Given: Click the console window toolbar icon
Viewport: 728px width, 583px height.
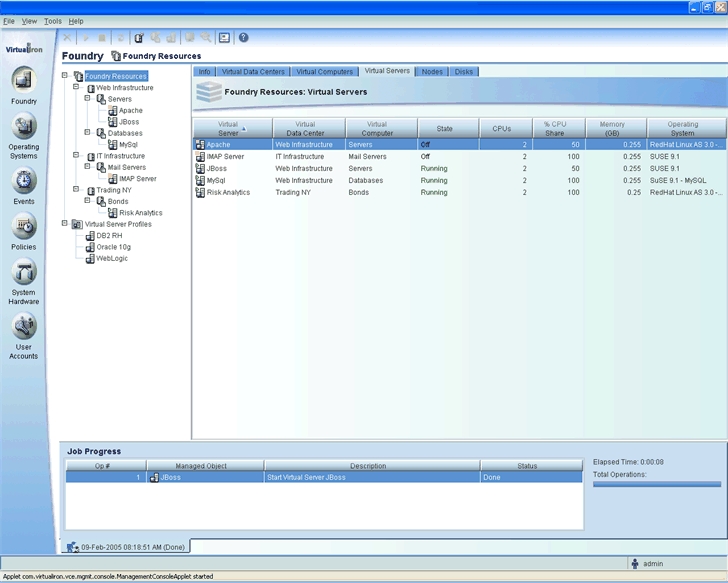Looking at the screenshot, I should point(224,38).
